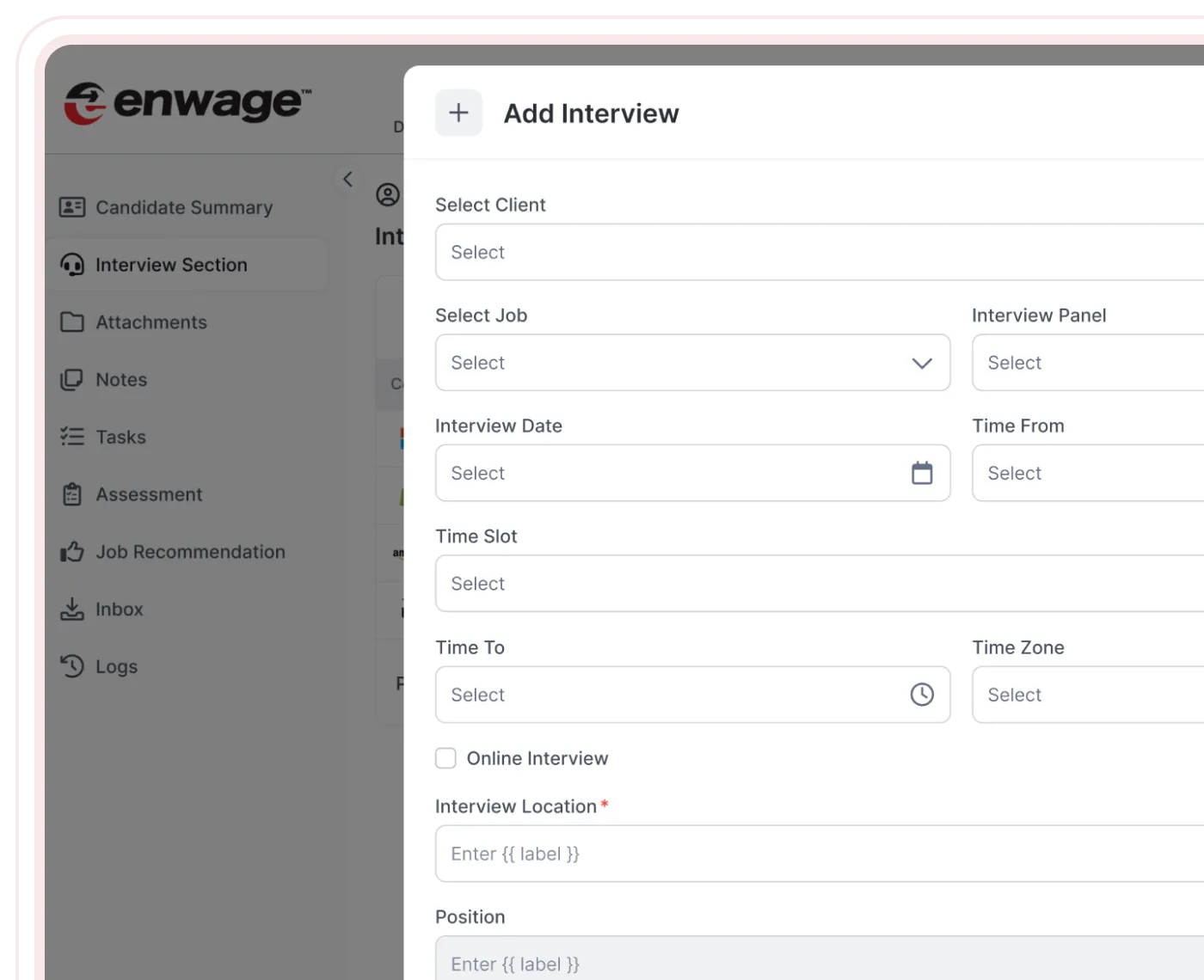Click the enwage logo
This screenshot has width=1204, height=980.
tap(187, 103)
